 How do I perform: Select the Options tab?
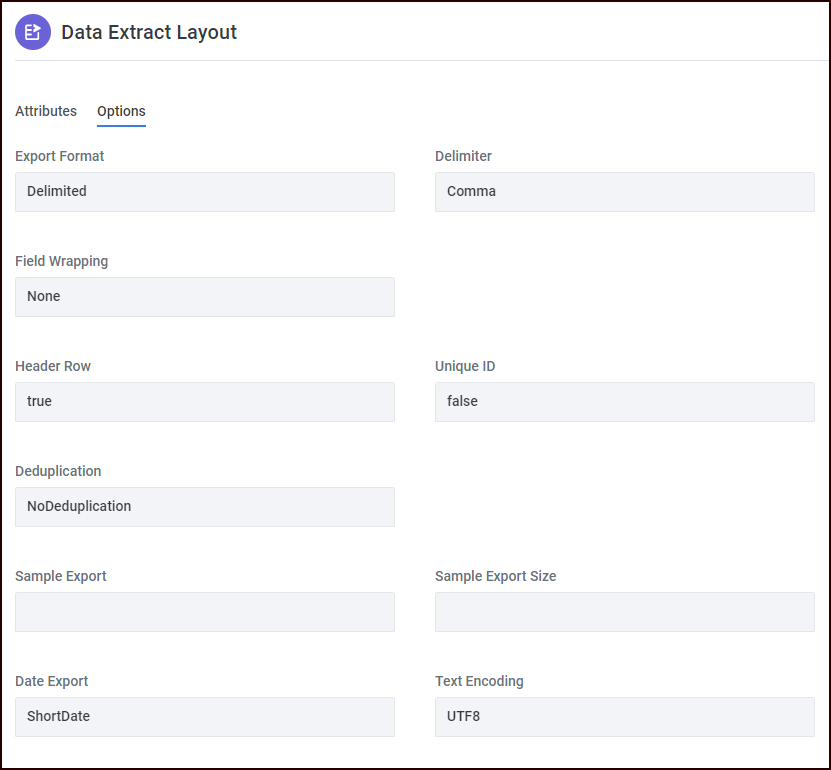[121, 111]
